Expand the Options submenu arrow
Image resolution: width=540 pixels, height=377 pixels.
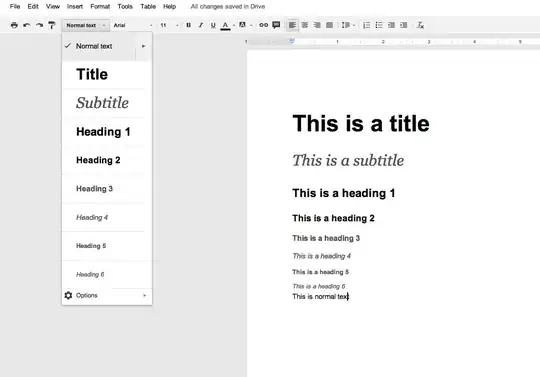[145, 295]
